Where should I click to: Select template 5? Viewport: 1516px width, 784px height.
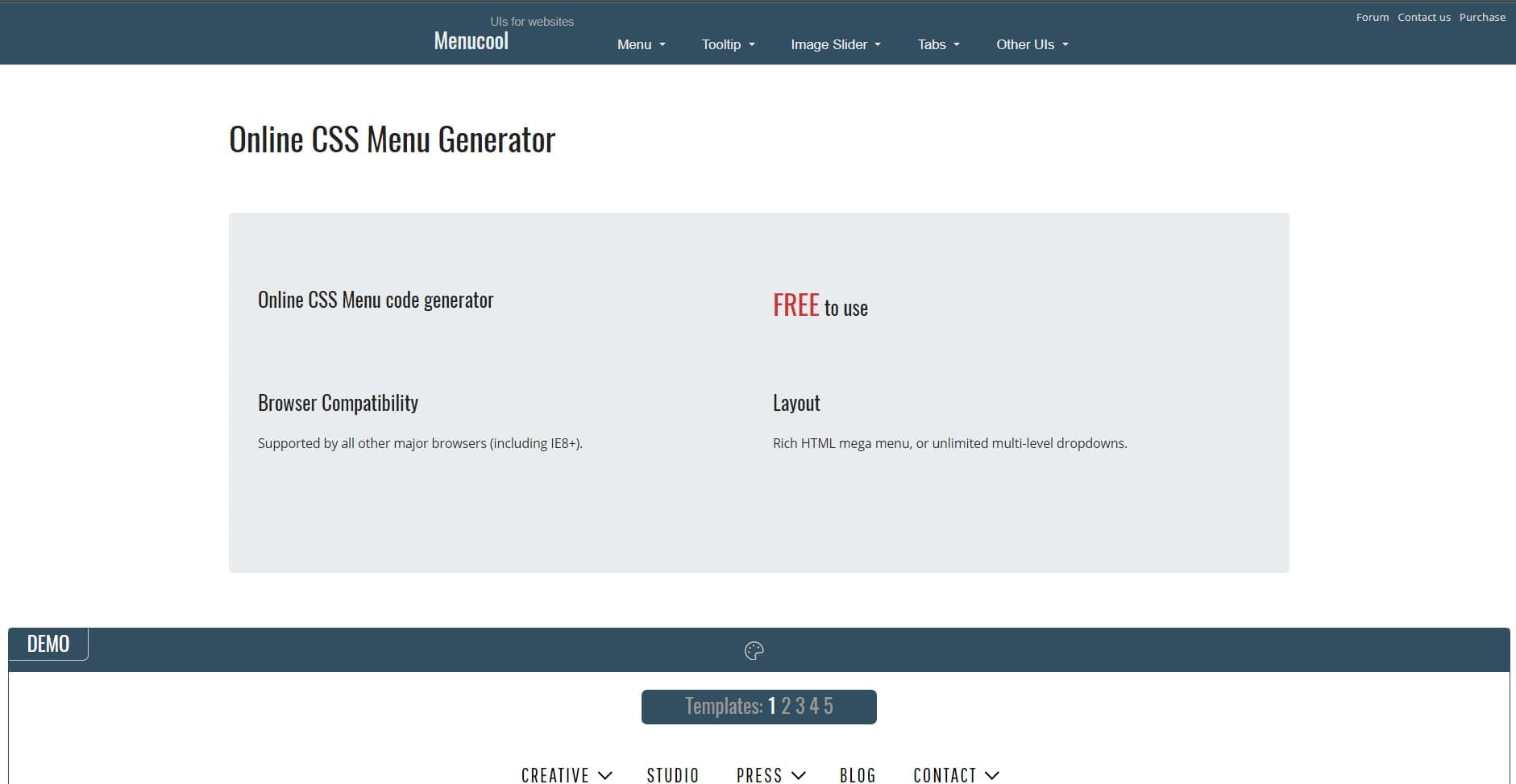pos(827,706)
